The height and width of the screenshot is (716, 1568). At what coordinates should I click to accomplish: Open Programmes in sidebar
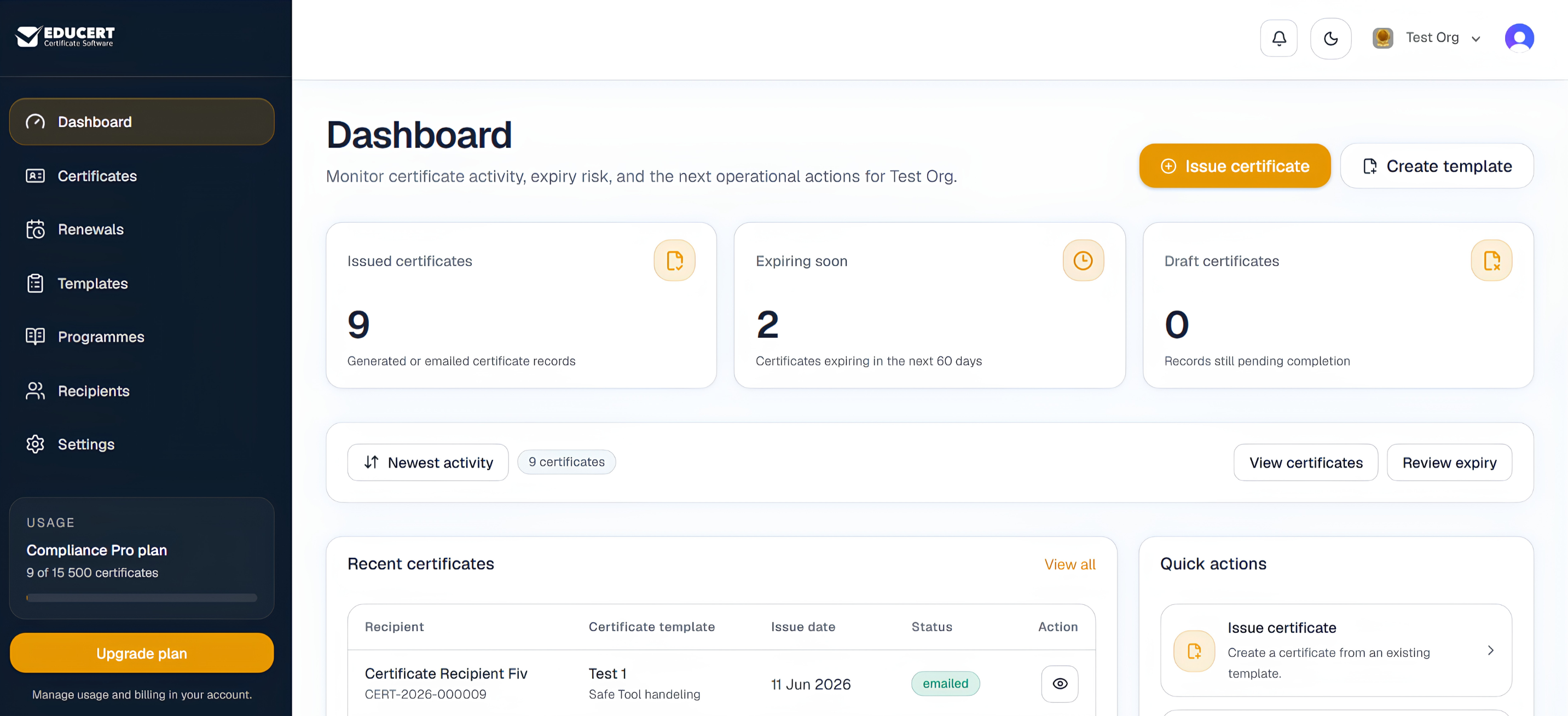click(x=142, y=337)
